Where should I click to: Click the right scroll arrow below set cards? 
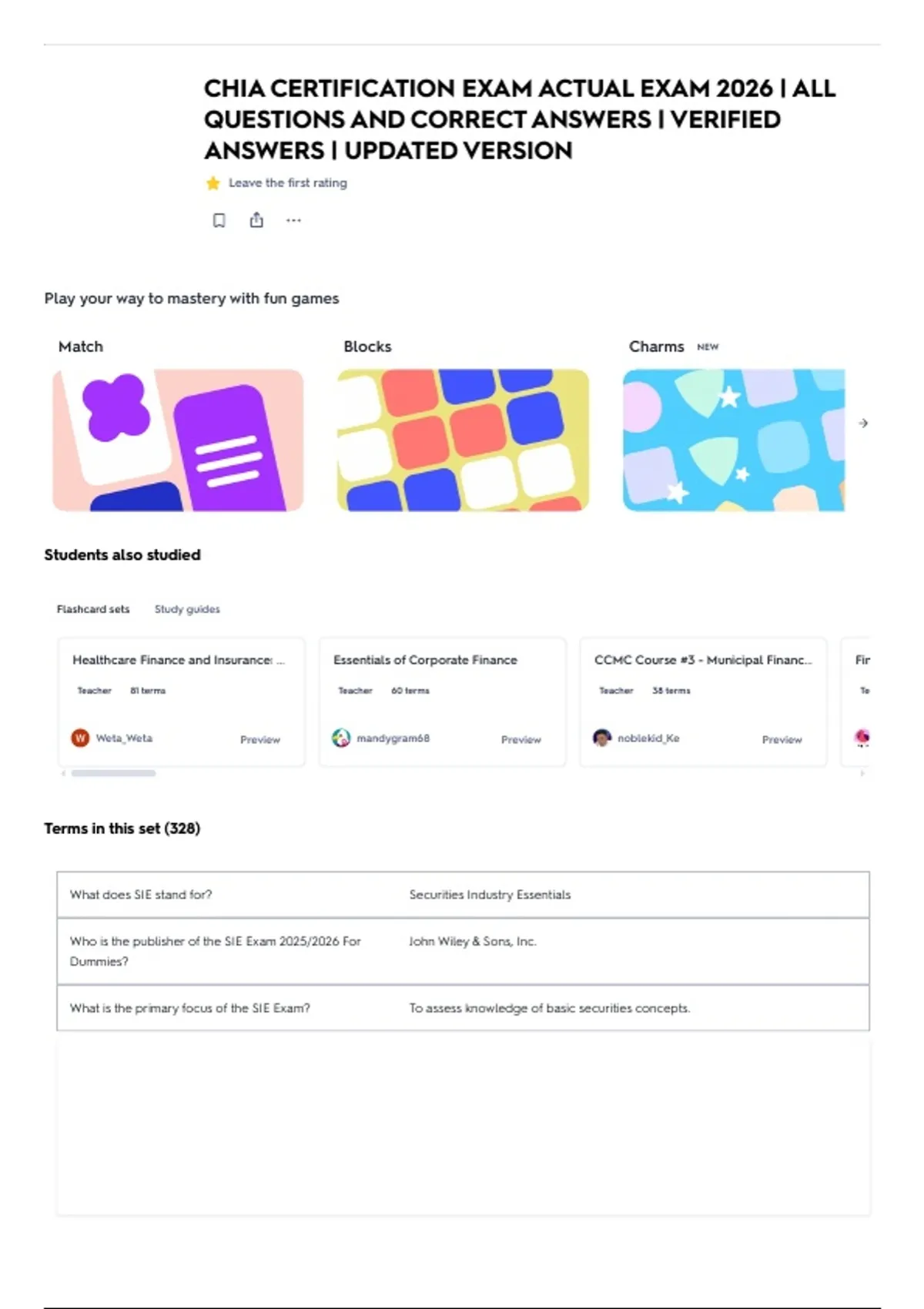[x=862, y=773]
